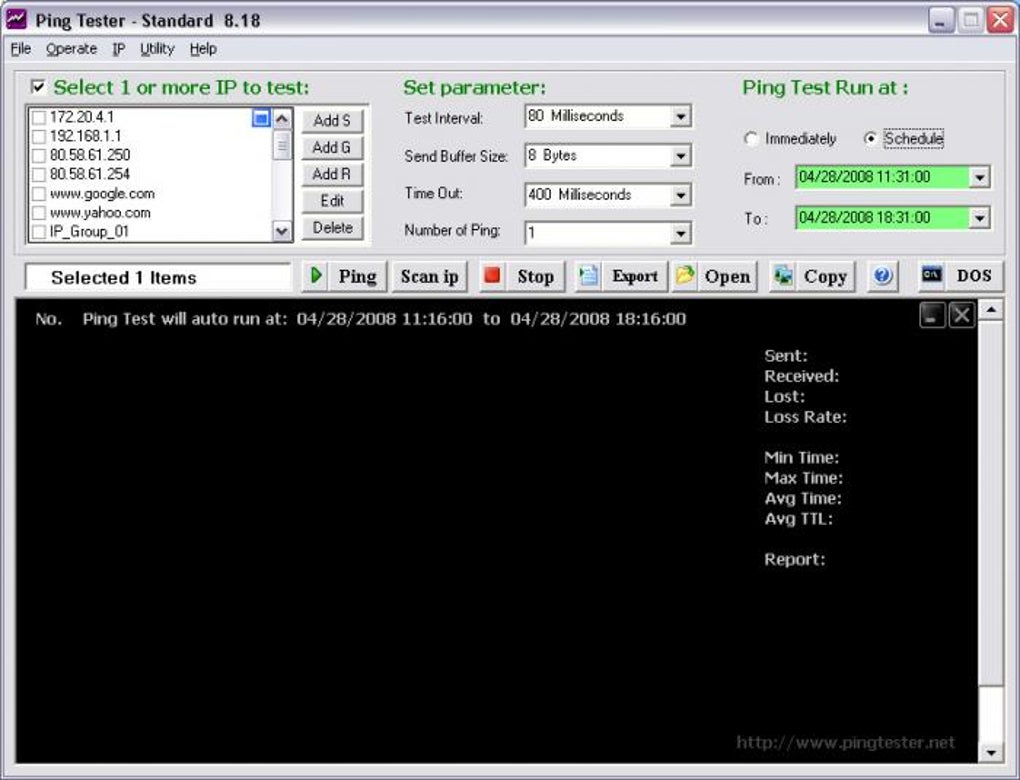Click the http://www.pingtester.net link
The image size is (1020, 780).
[x=845, y=742]
